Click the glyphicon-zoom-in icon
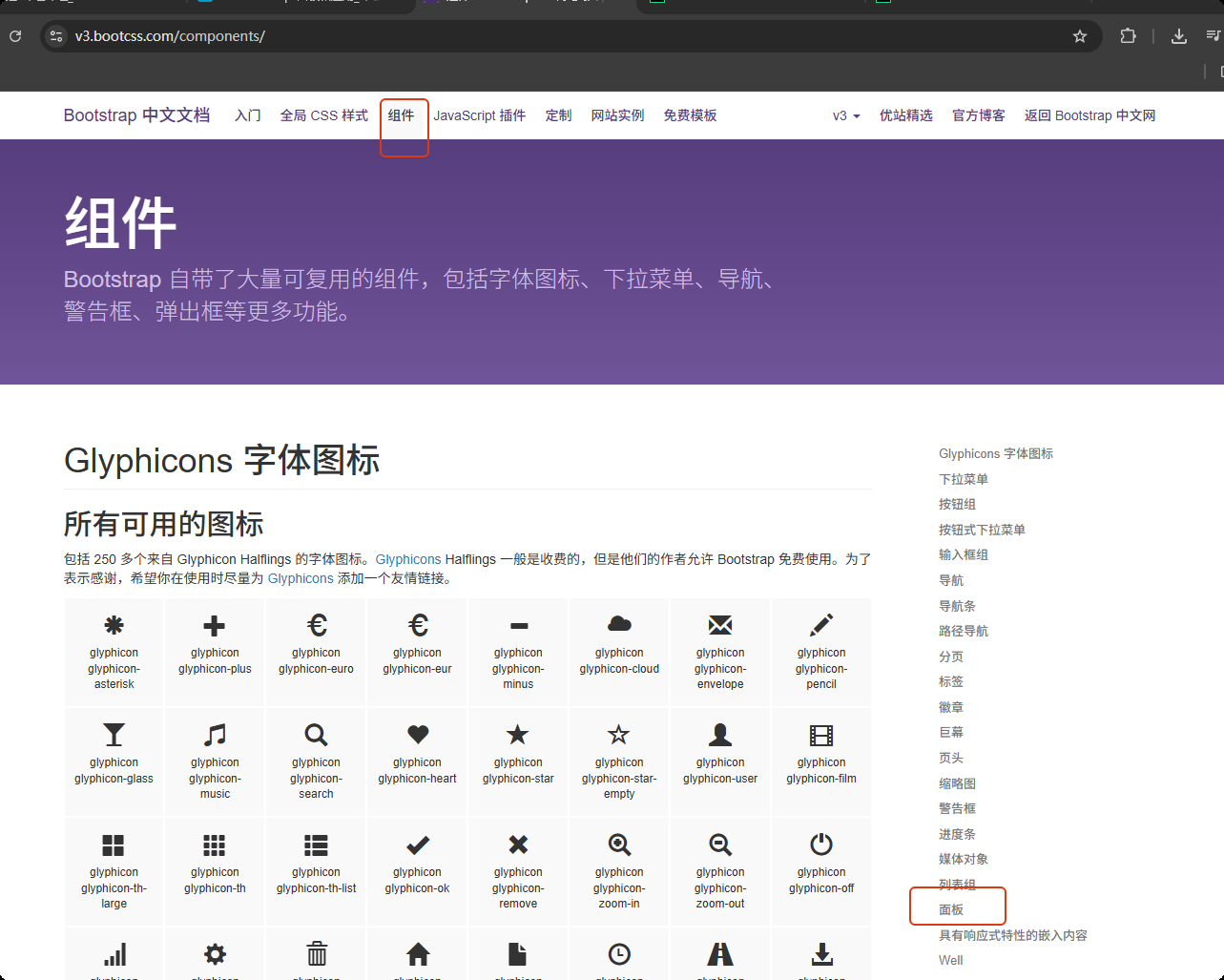This screenshot has height=980, width=1224. pyautogui.click(x=620, y=844)
